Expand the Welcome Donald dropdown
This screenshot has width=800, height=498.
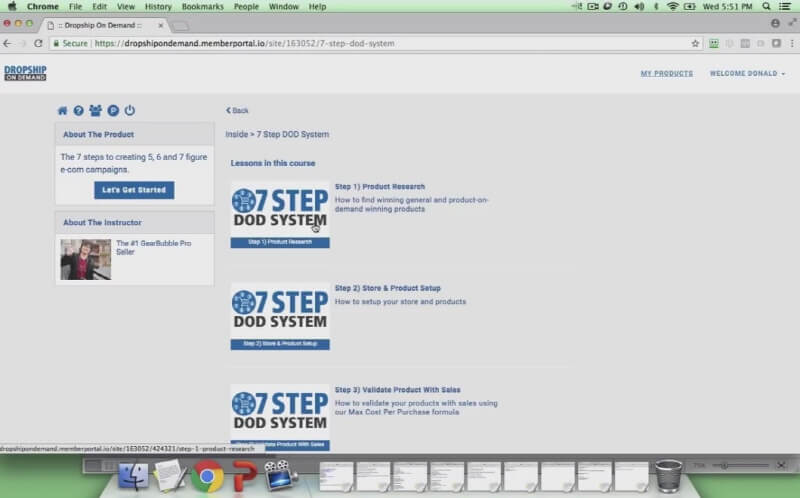[747, 73]
